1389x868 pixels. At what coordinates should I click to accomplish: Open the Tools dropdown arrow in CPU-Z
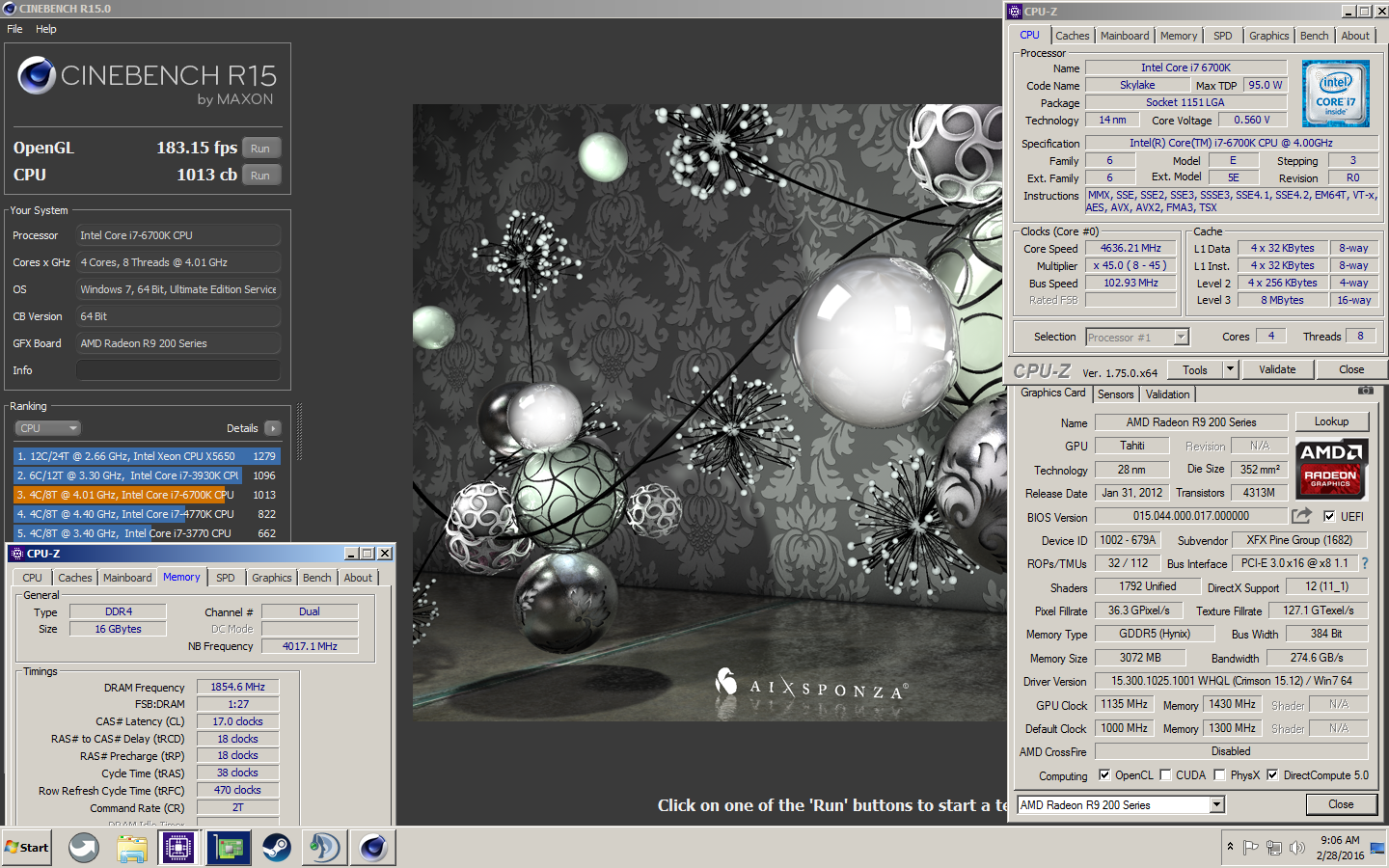pos(1230,369)
